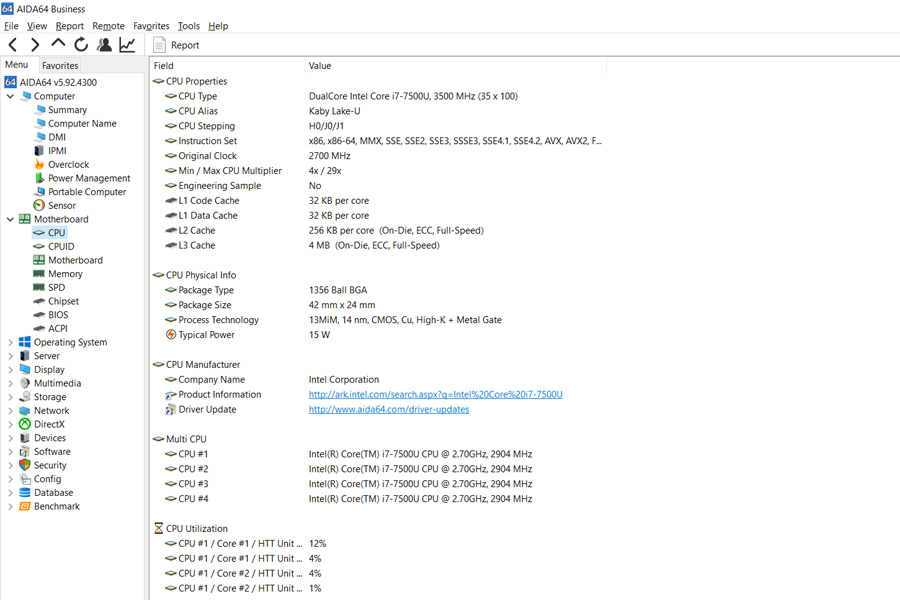900x600 pixels.
Task: Select the Software icon in tree
Action: (25, 451)
